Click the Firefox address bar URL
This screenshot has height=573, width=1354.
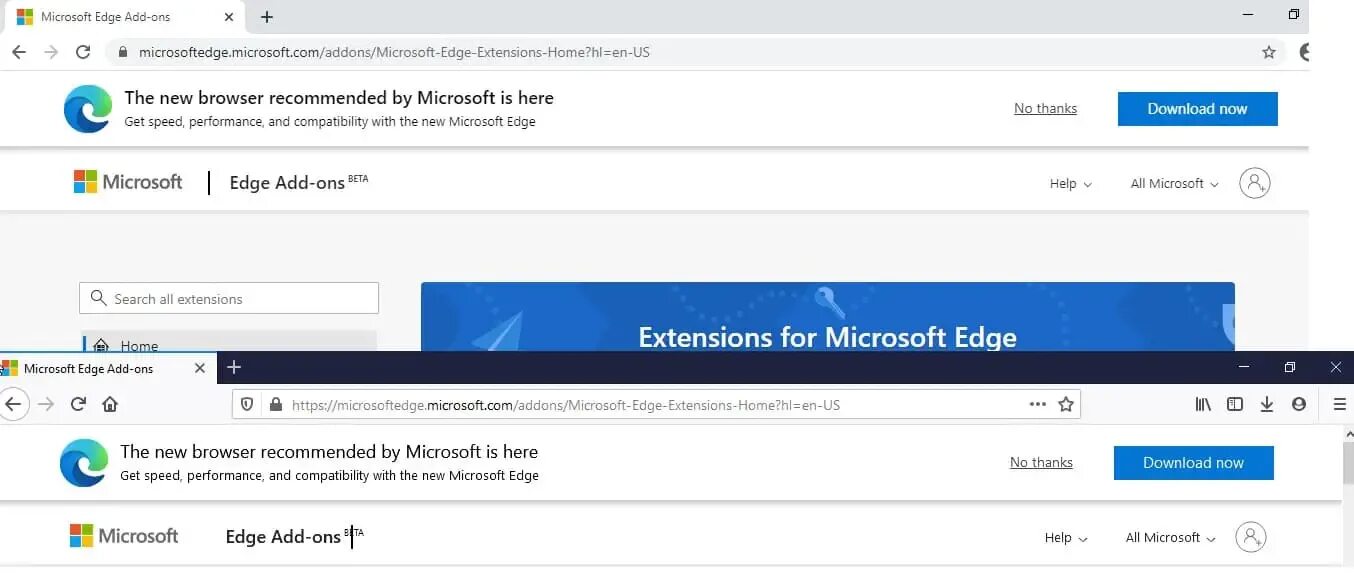pos(566,406)
